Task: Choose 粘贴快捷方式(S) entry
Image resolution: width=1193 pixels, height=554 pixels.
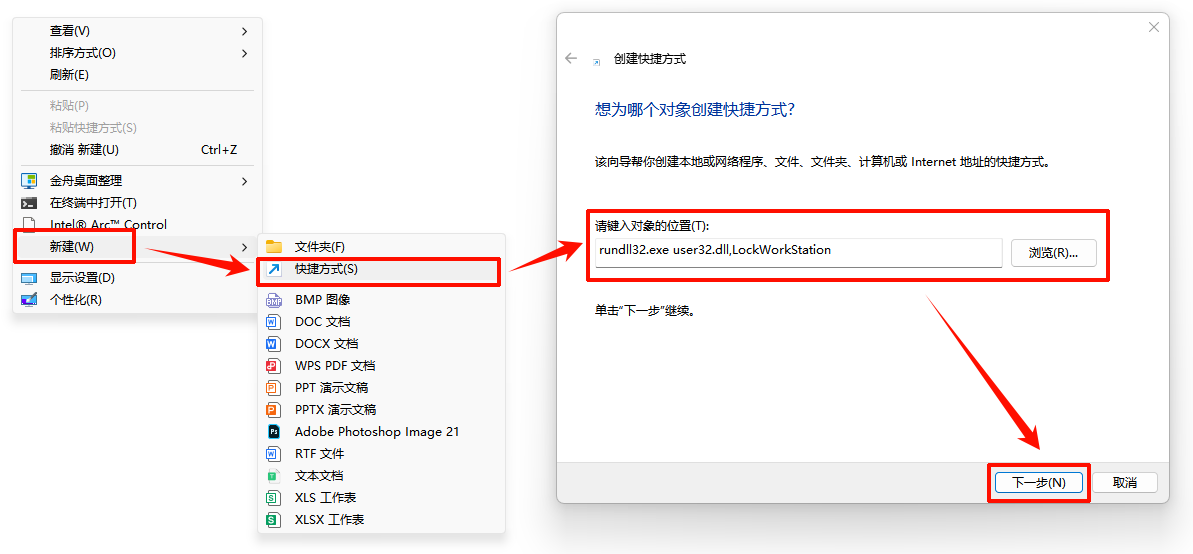Action: pos(138,128)
